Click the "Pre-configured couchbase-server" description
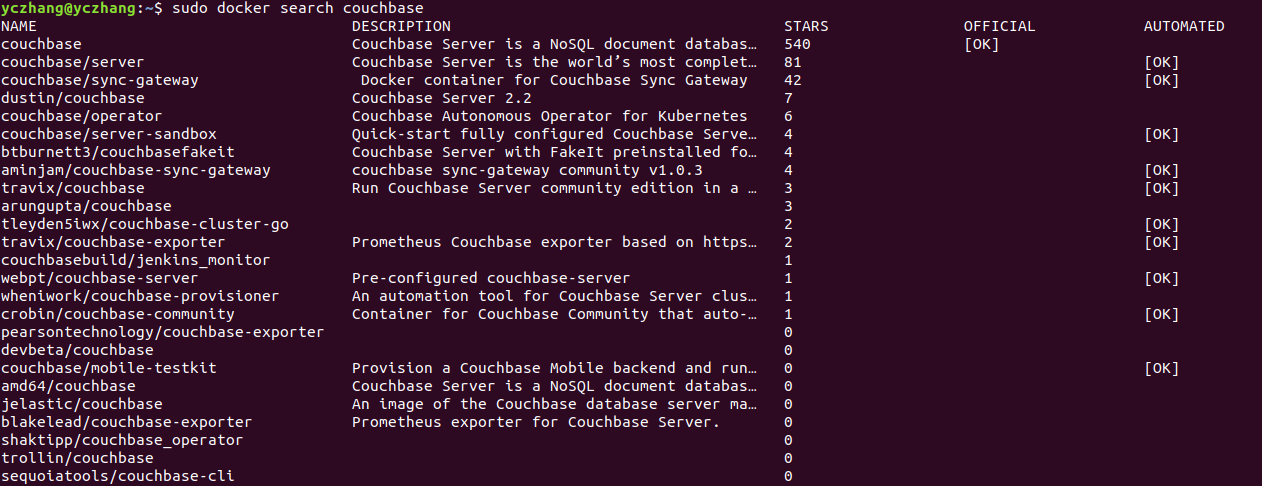 pos(491,278)
